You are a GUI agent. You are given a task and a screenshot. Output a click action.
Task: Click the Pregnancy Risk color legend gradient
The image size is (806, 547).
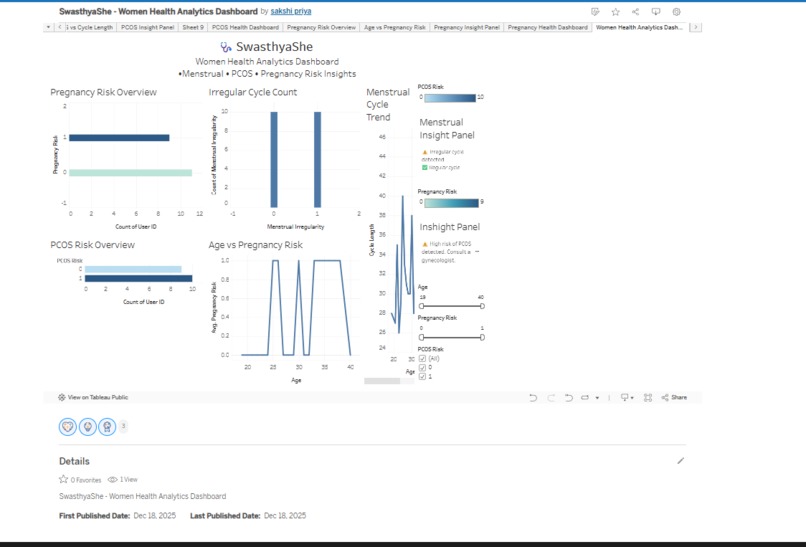coord(451,203)
